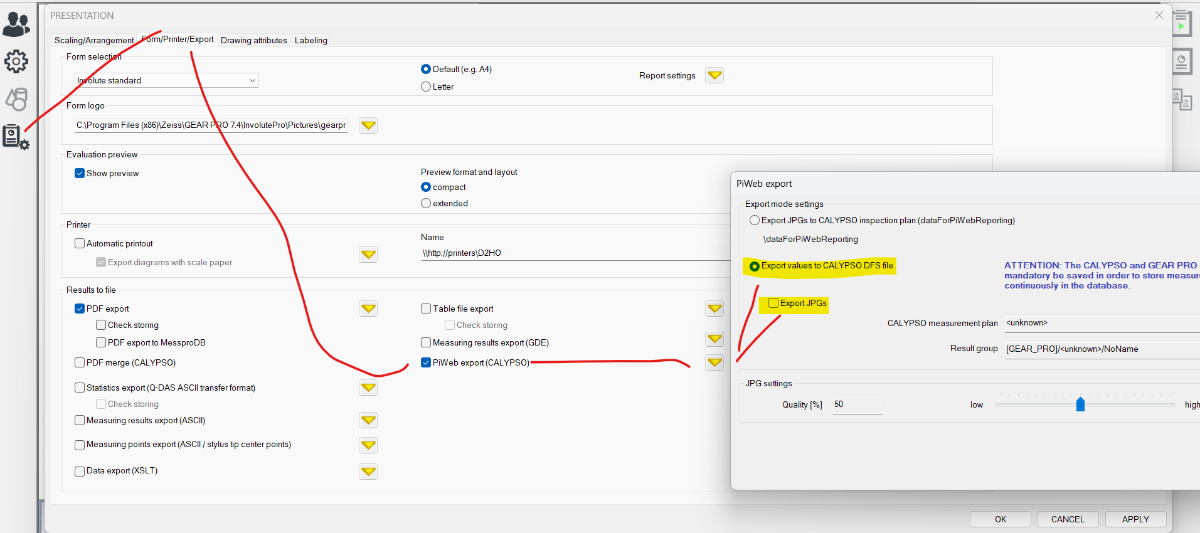Open Measuring results export (GDE) yellow arrow
The height and width of the screenshot is (533, 1200).
(714, 340)
